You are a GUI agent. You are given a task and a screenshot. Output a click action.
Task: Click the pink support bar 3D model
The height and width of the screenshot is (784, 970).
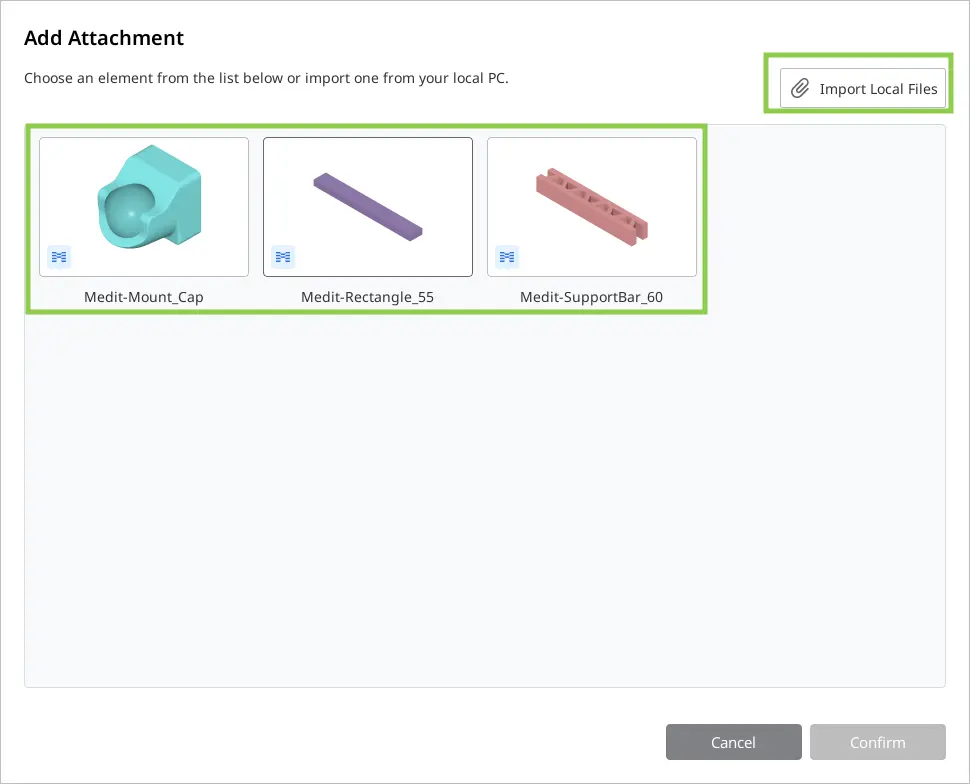tap(591, 207)
